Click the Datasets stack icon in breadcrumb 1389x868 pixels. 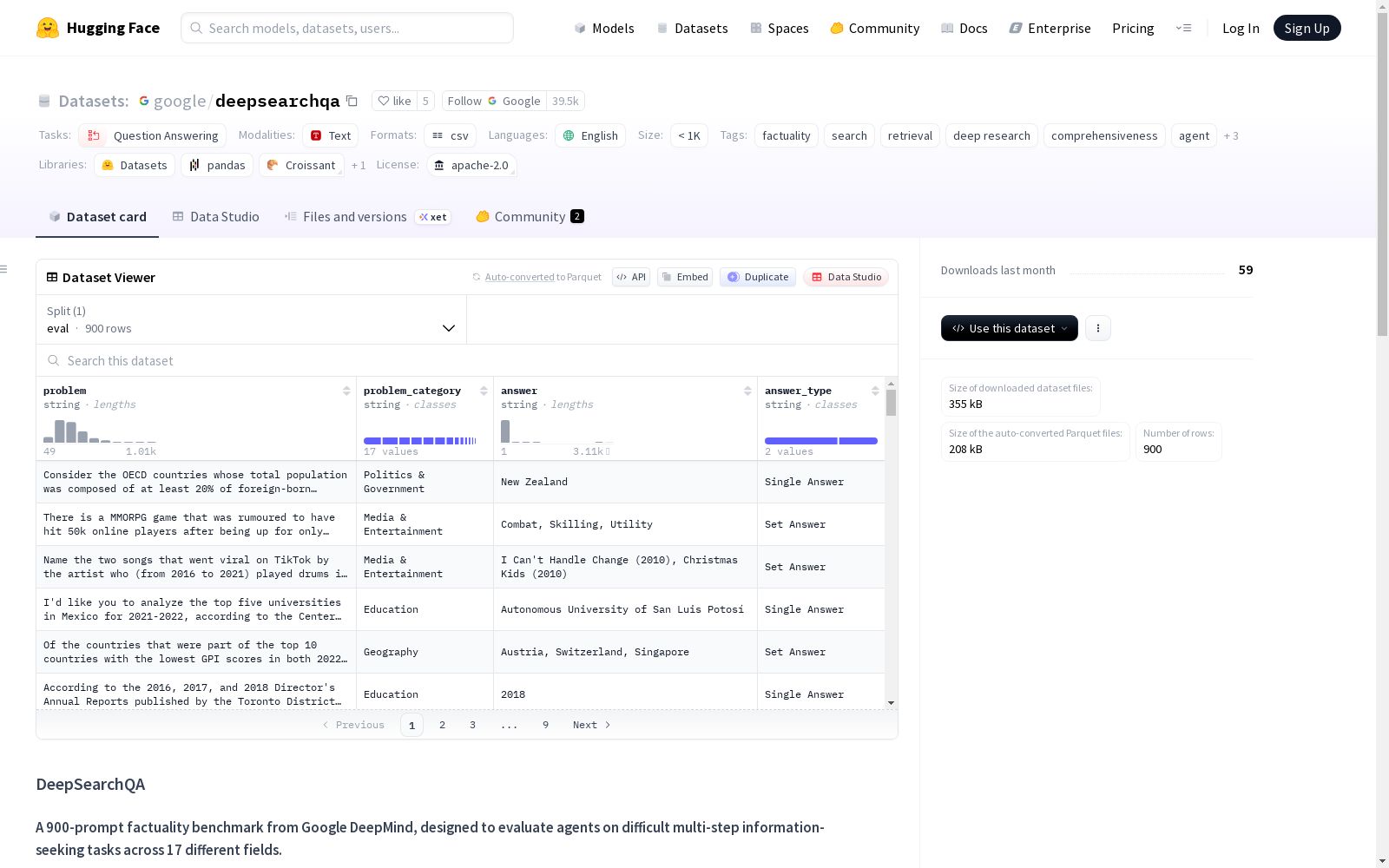tap(44, 101)
